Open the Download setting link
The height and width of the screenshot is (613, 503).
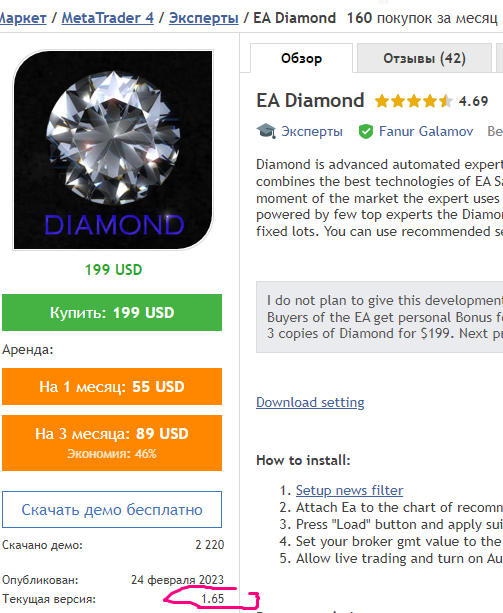click(310, 402)
